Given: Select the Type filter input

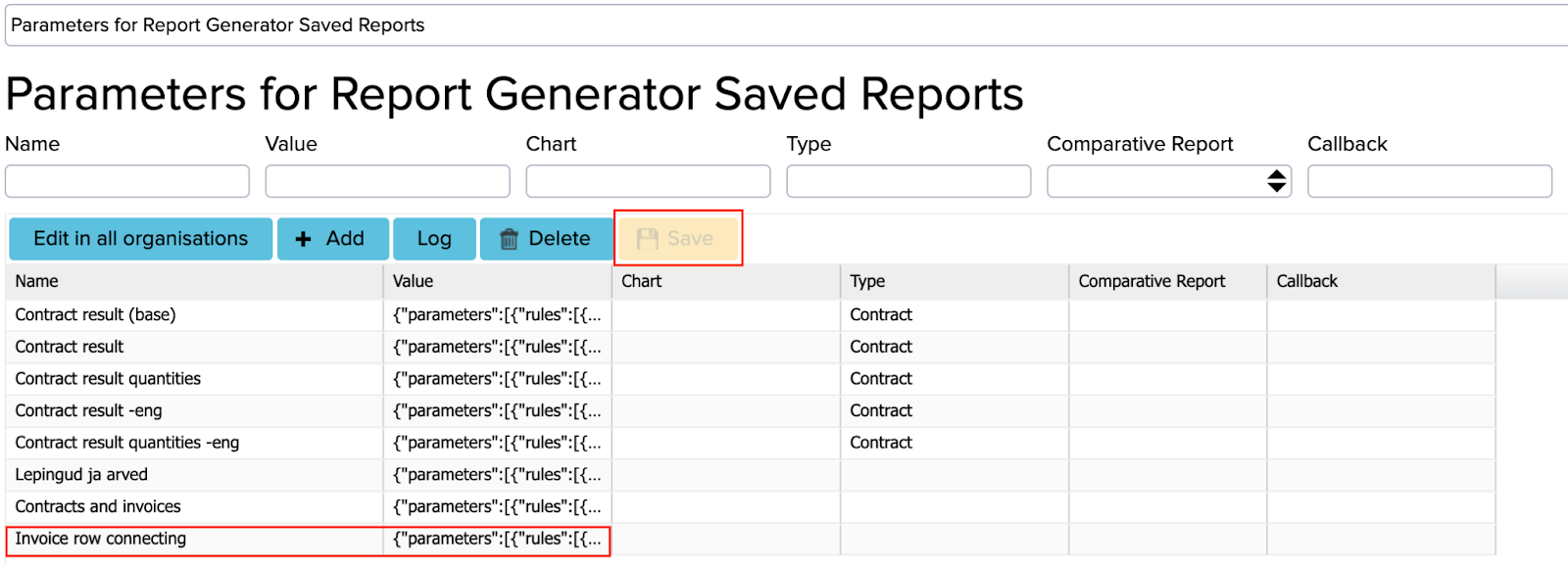Looking at the screenshot, I should pos(908,181).
